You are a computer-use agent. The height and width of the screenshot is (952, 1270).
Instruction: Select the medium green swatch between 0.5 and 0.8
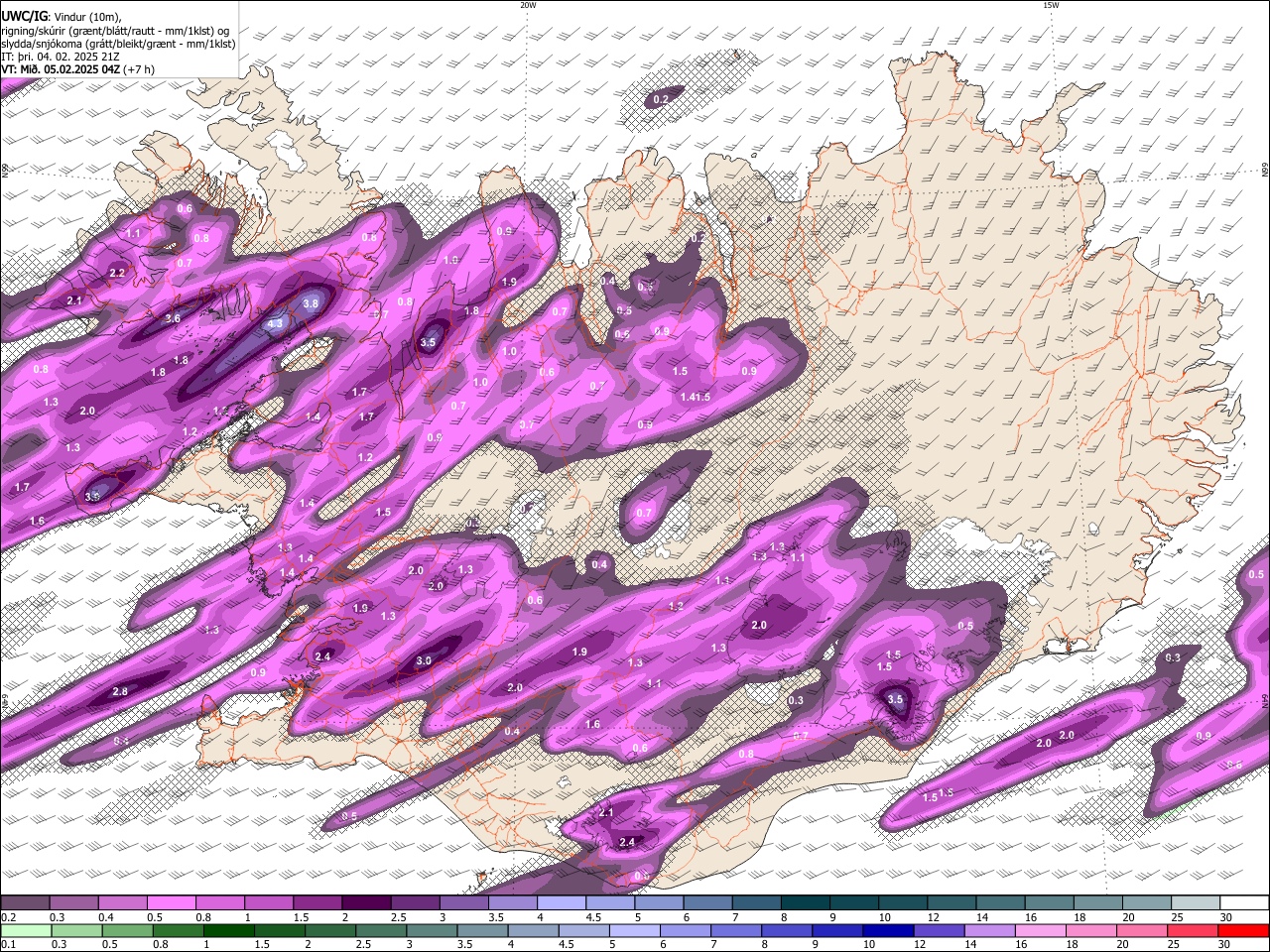[x=127, y=930]
